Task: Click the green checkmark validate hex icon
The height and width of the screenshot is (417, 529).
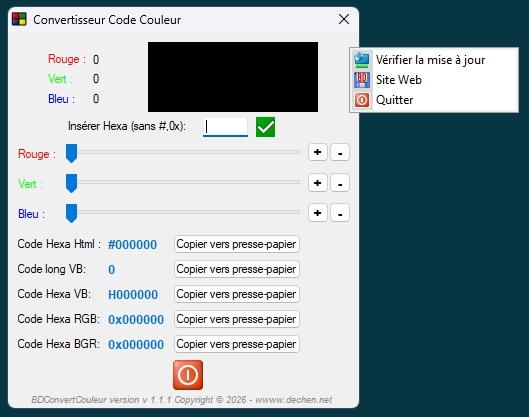Action: [x=265, y=127]
